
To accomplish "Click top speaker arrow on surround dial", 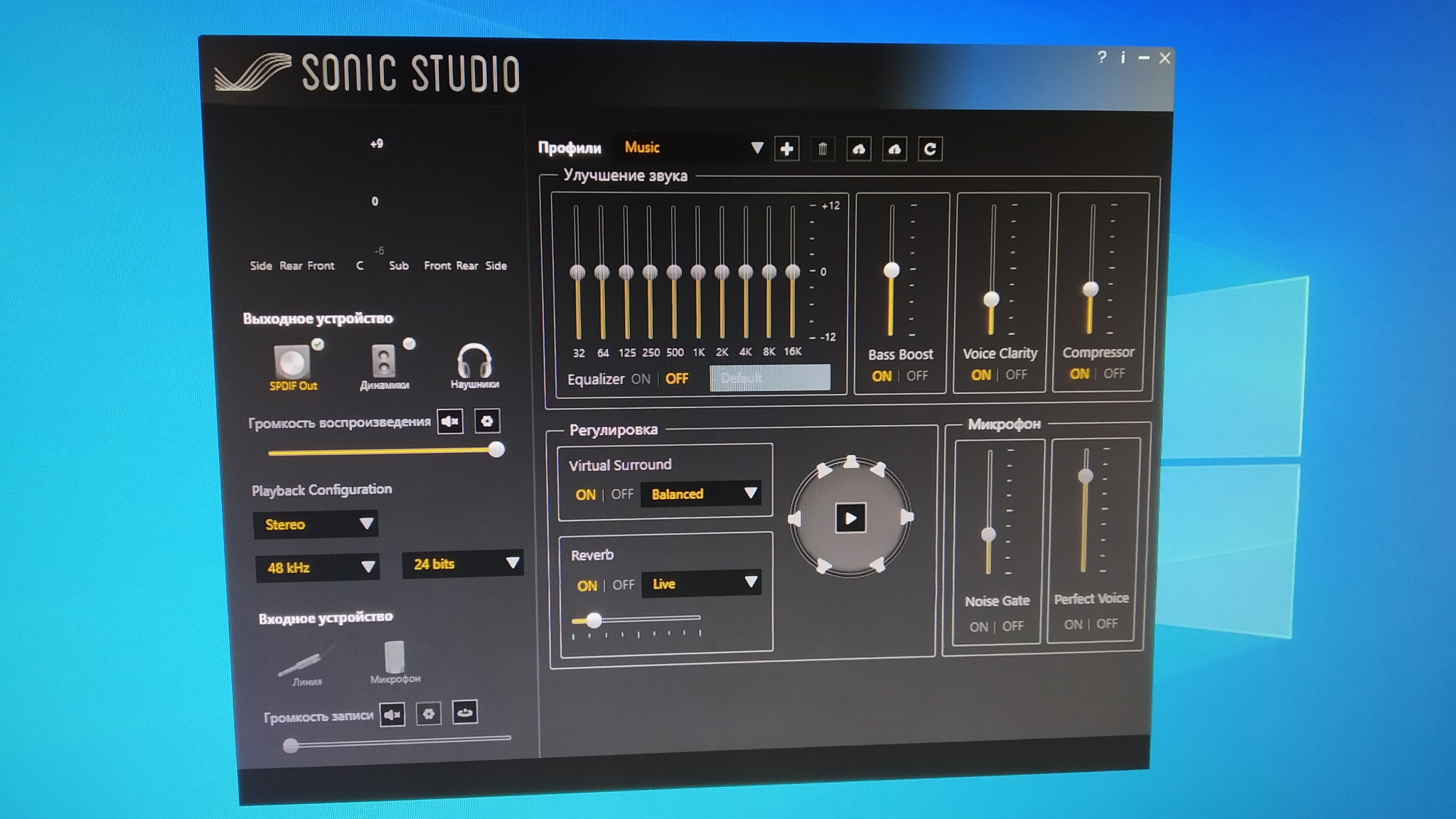I will tap(851, 463).
